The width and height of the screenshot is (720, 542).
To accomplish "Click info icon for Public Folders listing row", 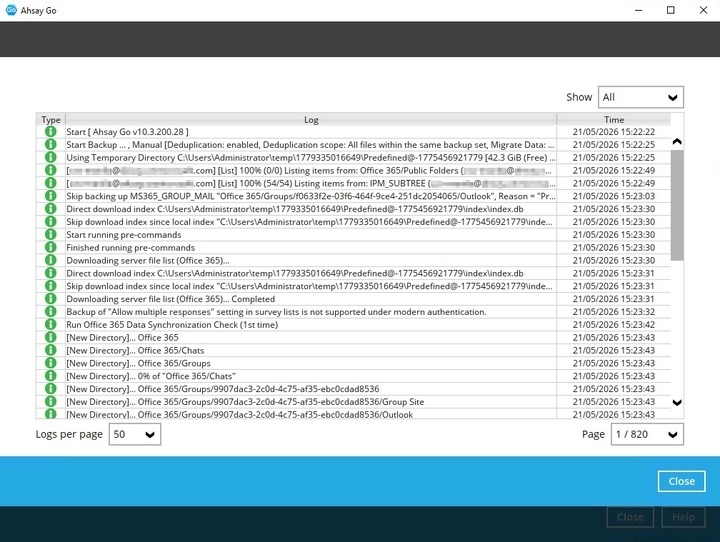I will click(x=51, y=170).
